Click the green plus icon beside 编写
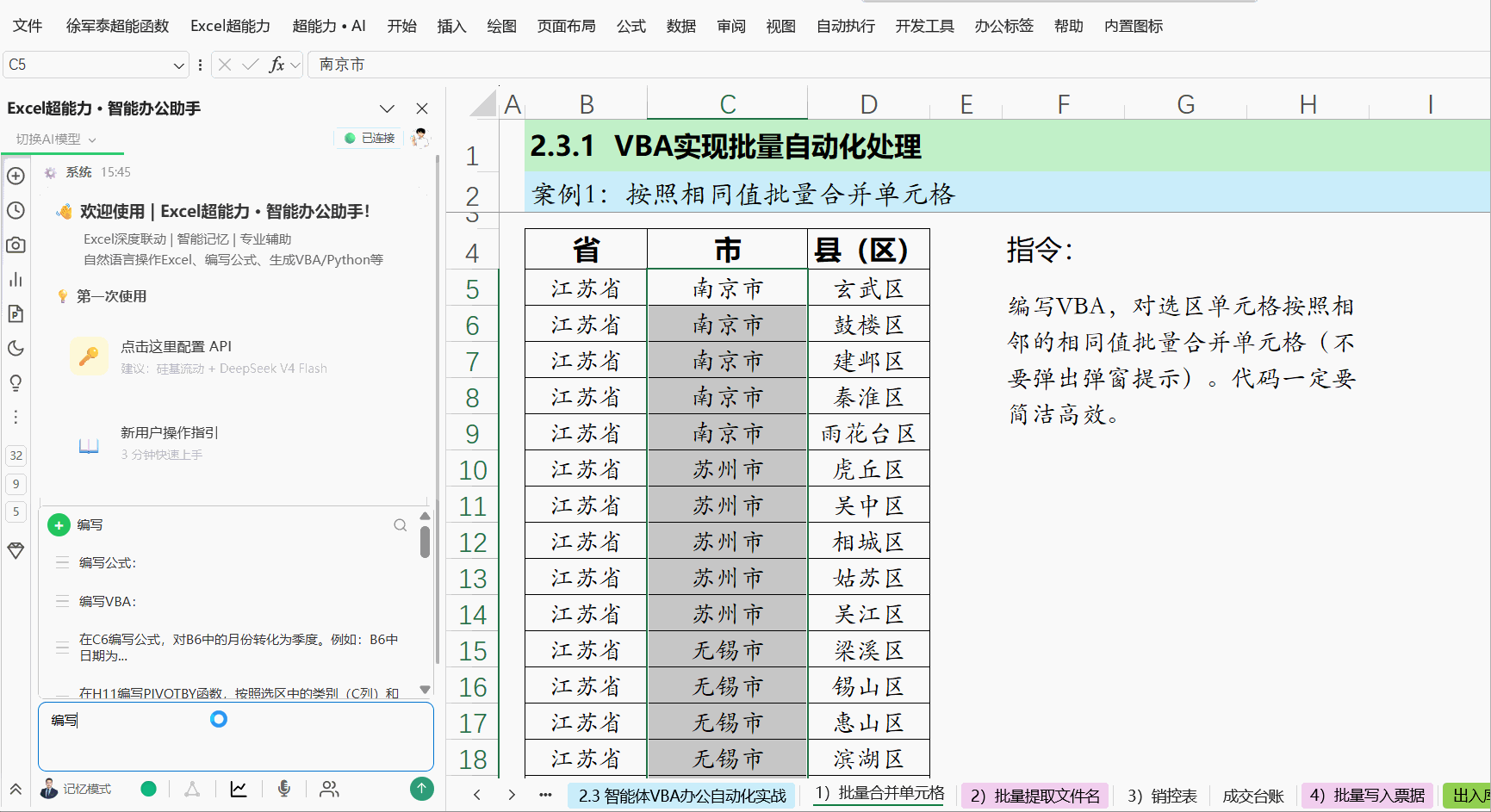 59,524
